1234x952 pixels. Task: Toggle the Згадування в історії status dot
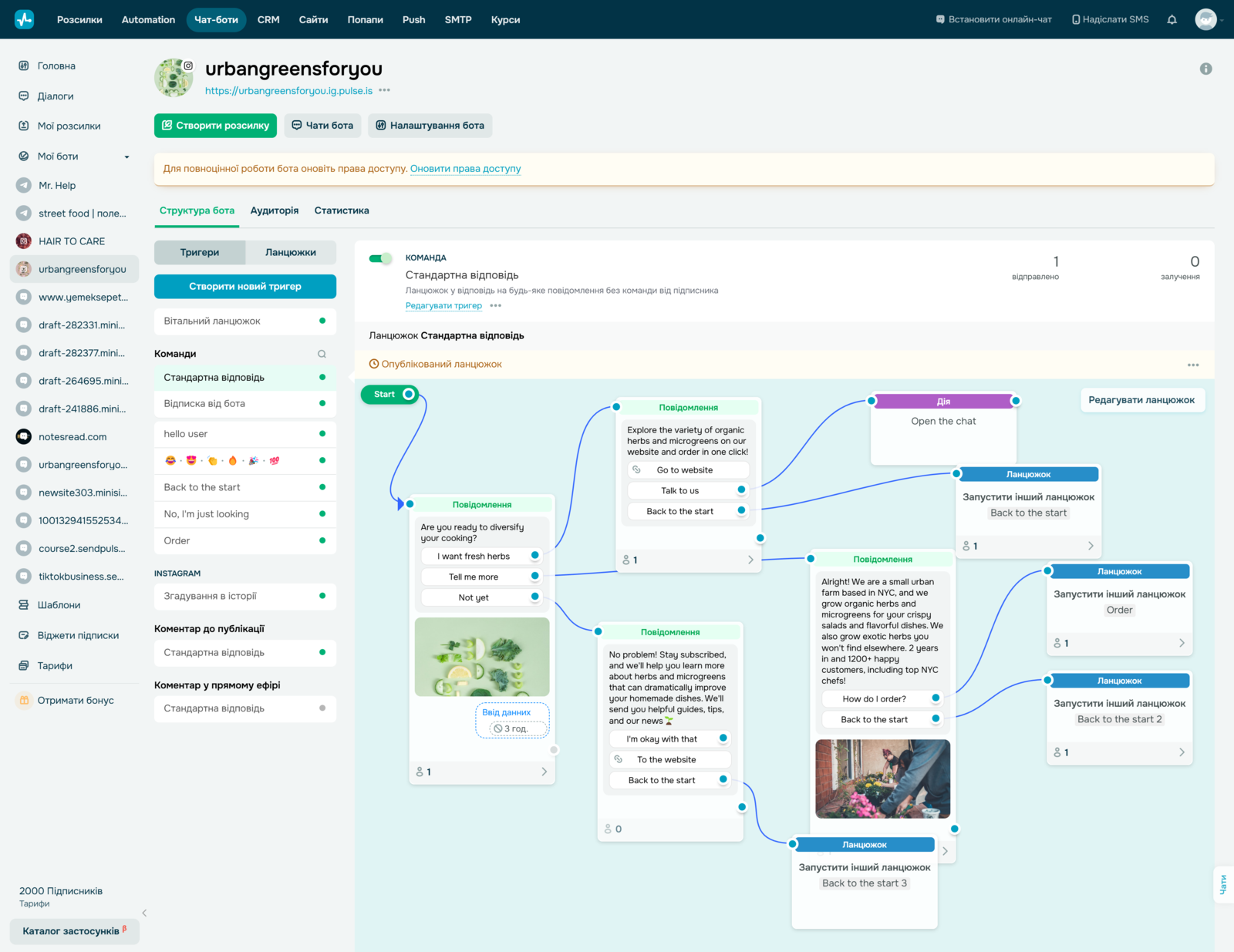point(322,596)
